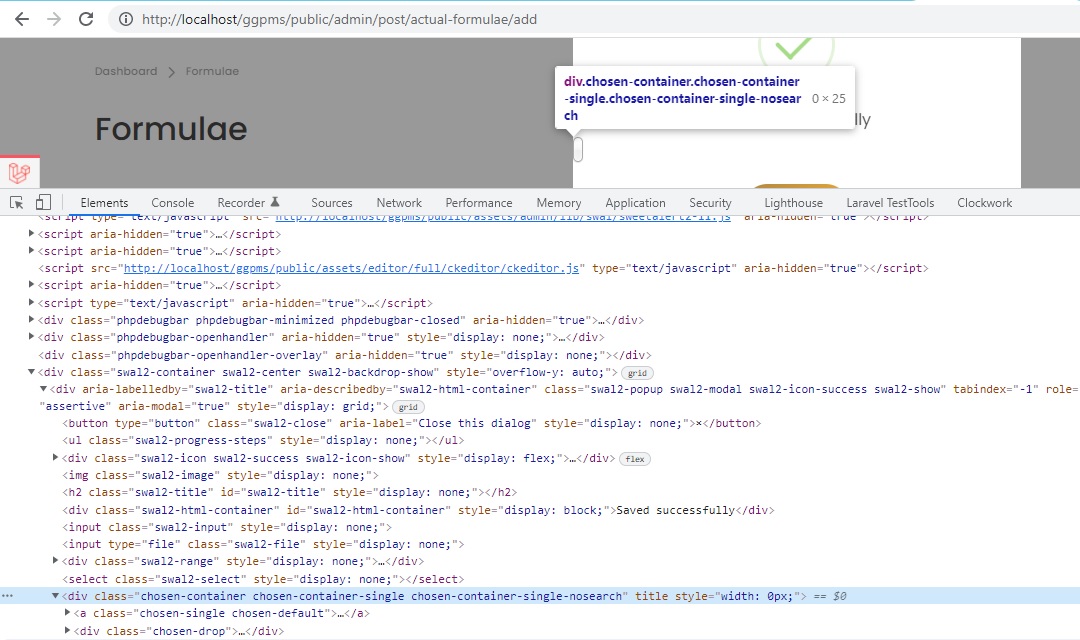1080x640 pixels.
Task: Reload the page with refresh icon
Action: [86, 19]
